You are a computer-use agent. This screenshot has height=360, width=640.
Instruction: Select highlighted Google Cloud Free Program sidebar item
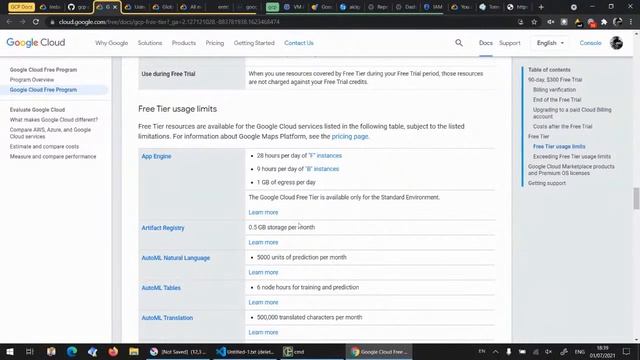tap(43, 90)
